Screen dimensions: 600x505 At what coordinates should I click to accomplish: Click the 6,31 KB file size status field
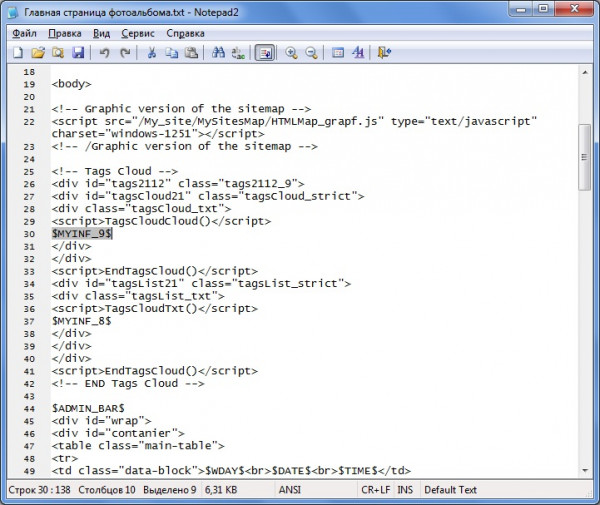(221, 490)
